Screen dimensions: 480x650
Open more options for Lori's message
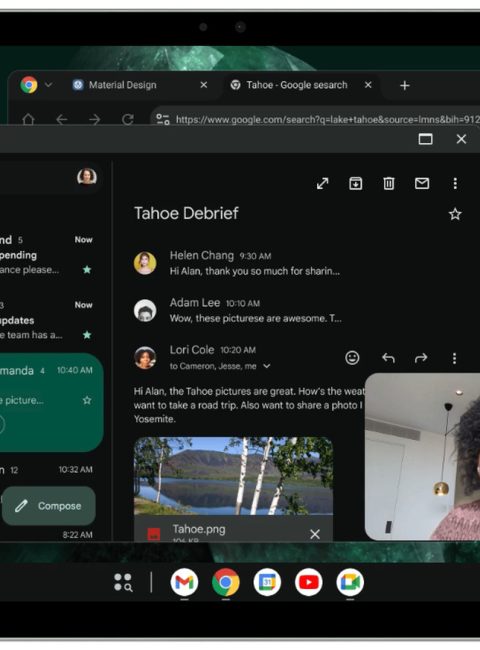click(x=455, y=358)
